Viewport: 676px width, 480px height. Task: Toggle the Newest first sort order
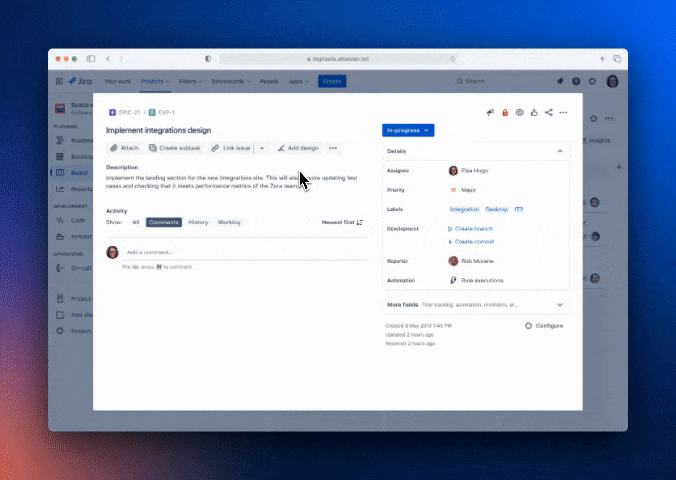tap(342, 222)
